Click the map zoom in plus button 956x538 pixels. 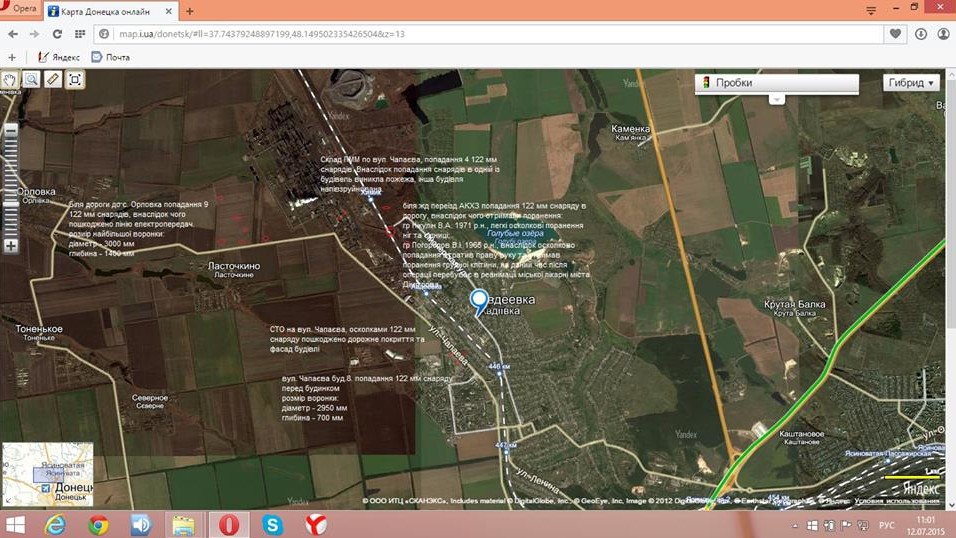pyautogui.click(x=11, y=245)
